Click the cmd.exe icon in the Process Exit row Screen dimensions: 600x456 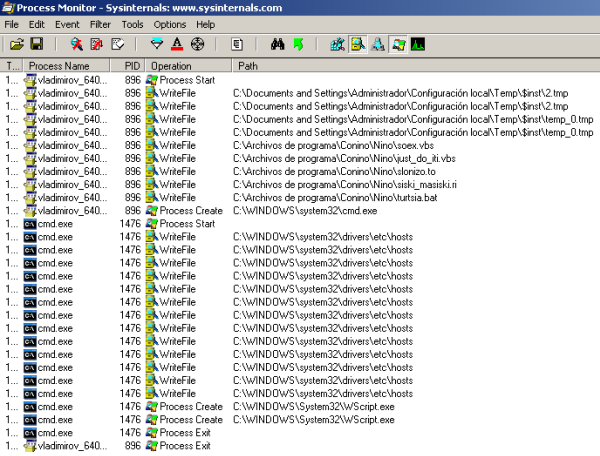(30, 433)
